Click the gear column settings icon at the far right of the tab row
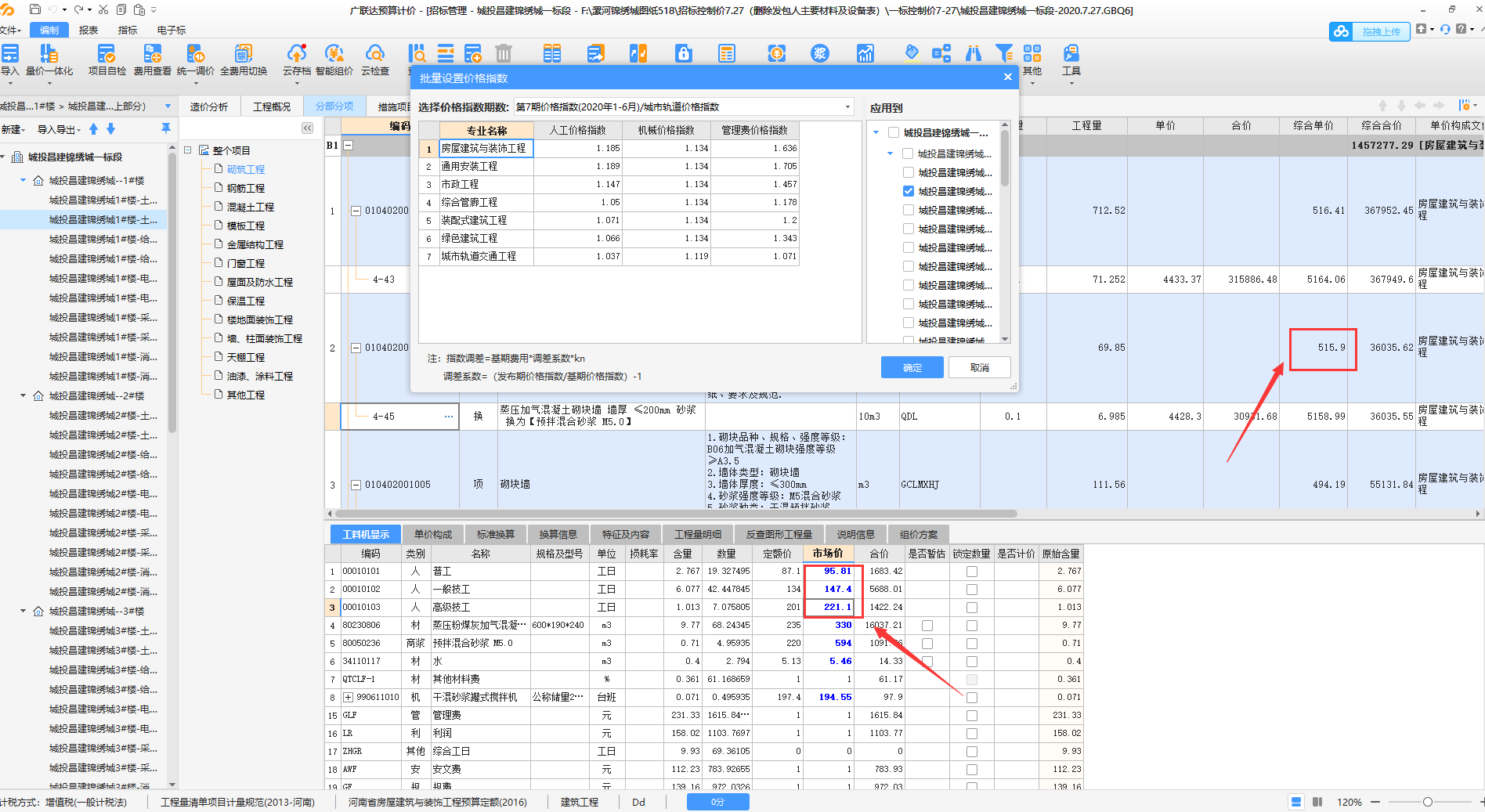This screenshot has width=1485, height=812. (x=1465, y=106)
